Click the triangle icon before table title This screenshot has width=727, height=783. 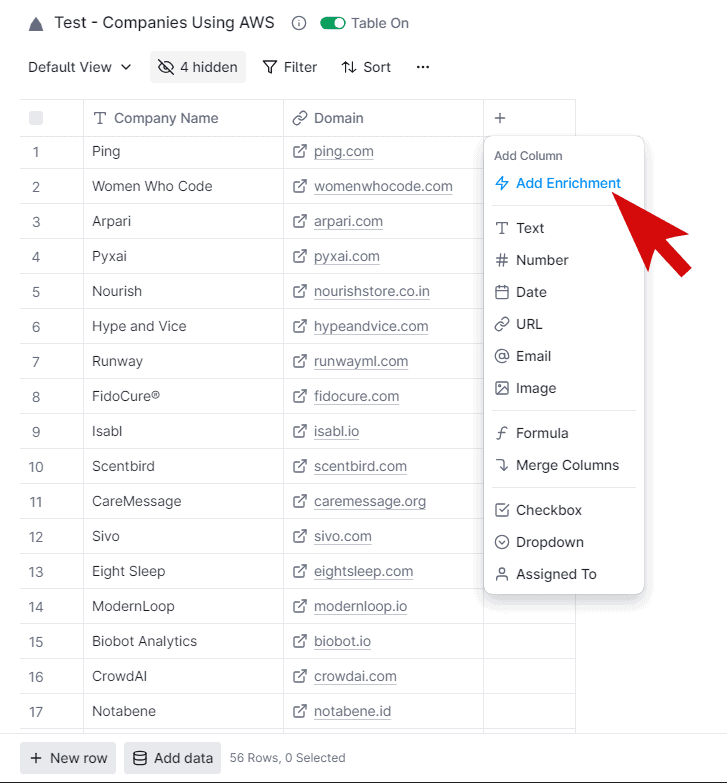36,24
